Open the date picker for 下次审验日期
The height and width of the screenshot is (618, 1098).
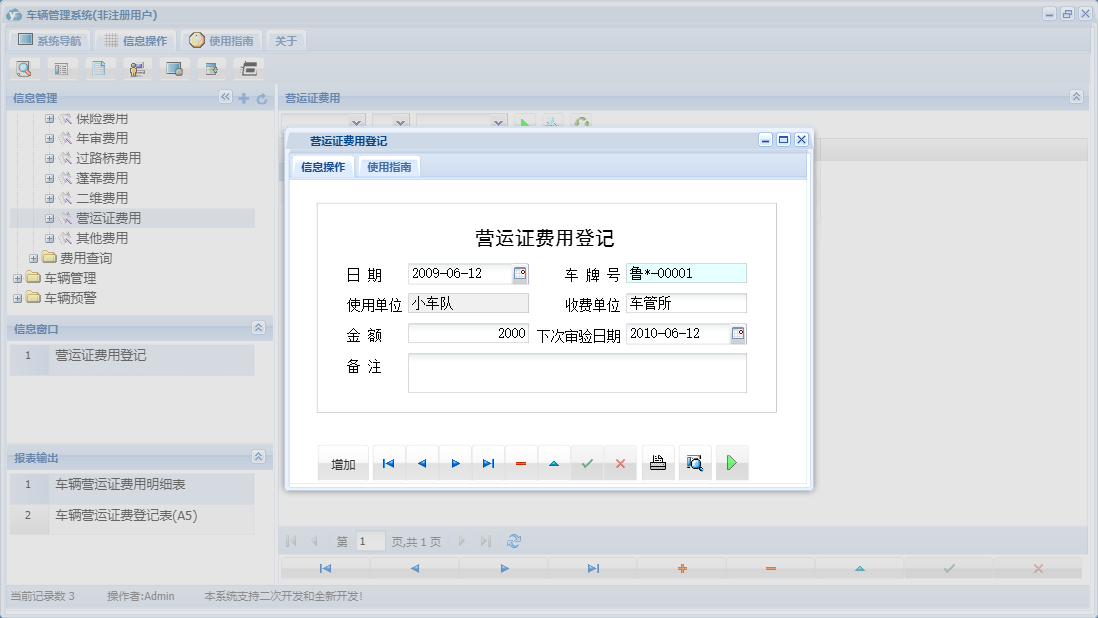(740, 333)
